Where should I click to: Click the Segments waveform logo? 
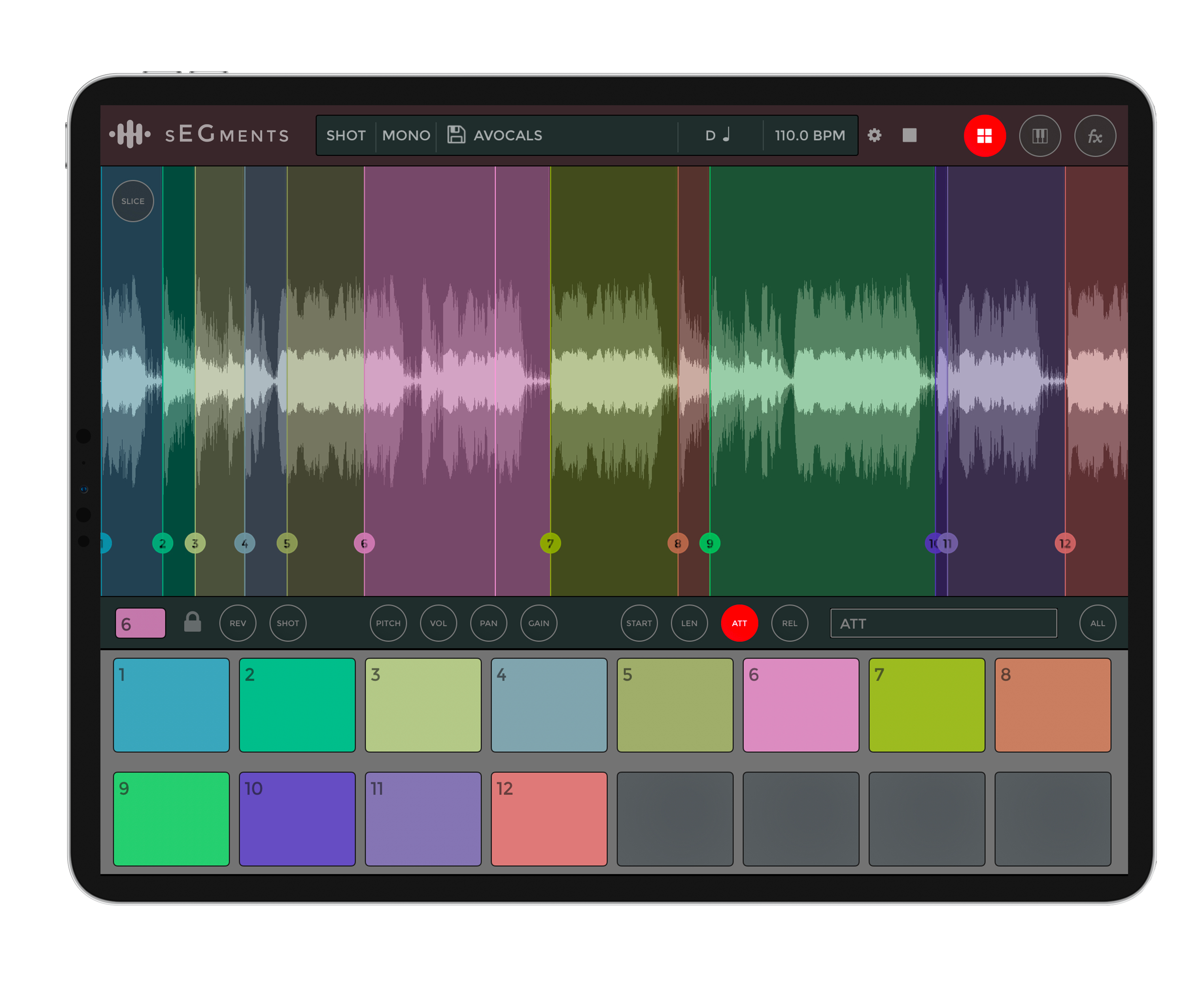(130, 134)
